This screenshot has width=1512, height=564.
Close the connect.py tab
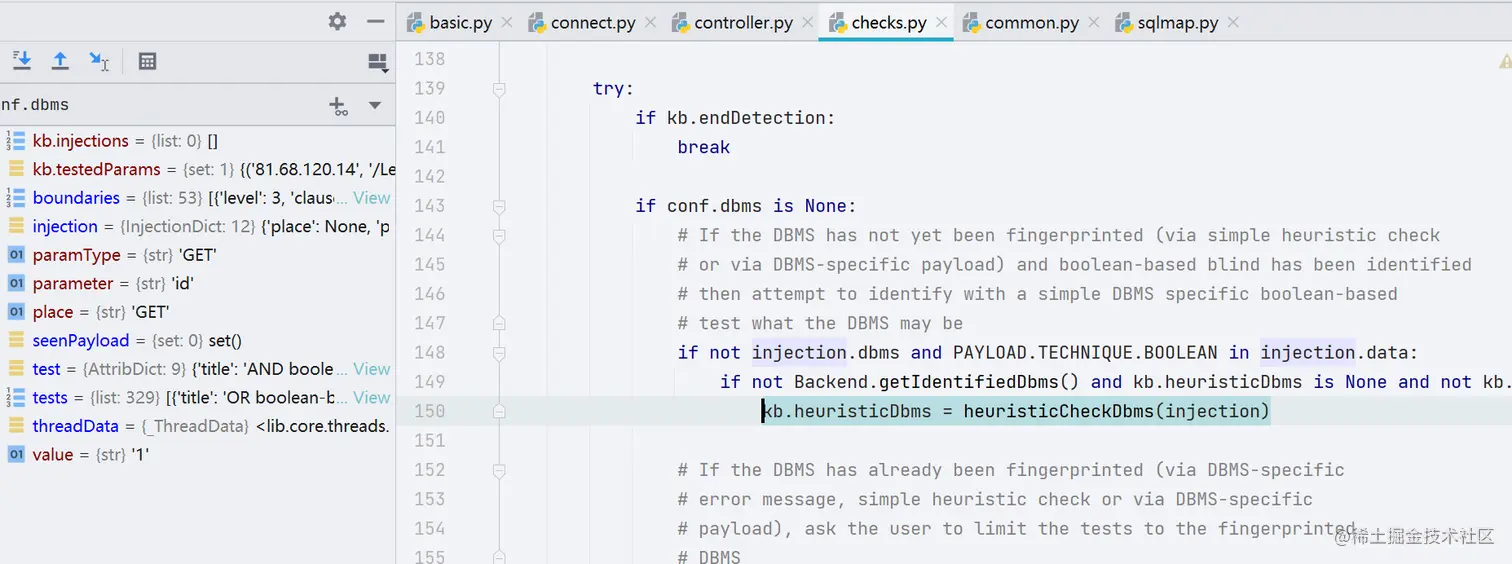[x=651, y=22]
